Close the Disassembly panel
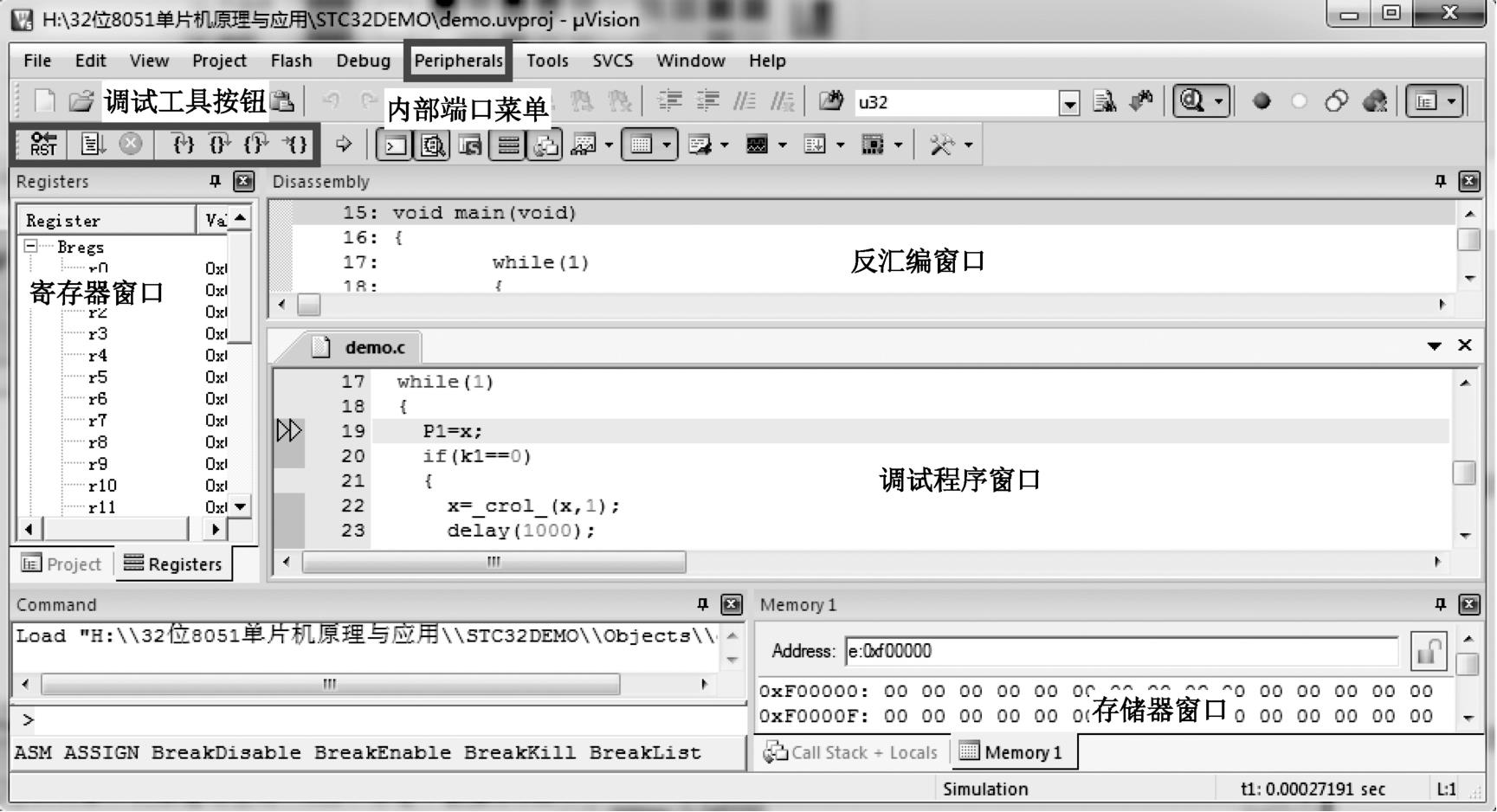Screen dimensions: 1497x812 [1469, 181]
